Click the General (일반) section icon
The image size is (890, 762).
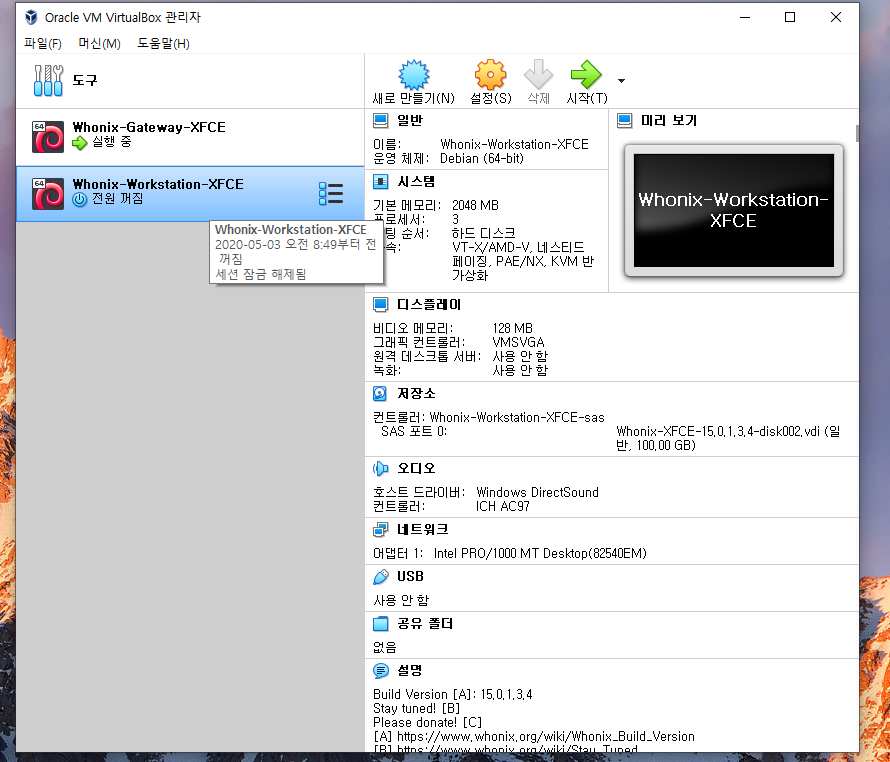coord(380,120)
